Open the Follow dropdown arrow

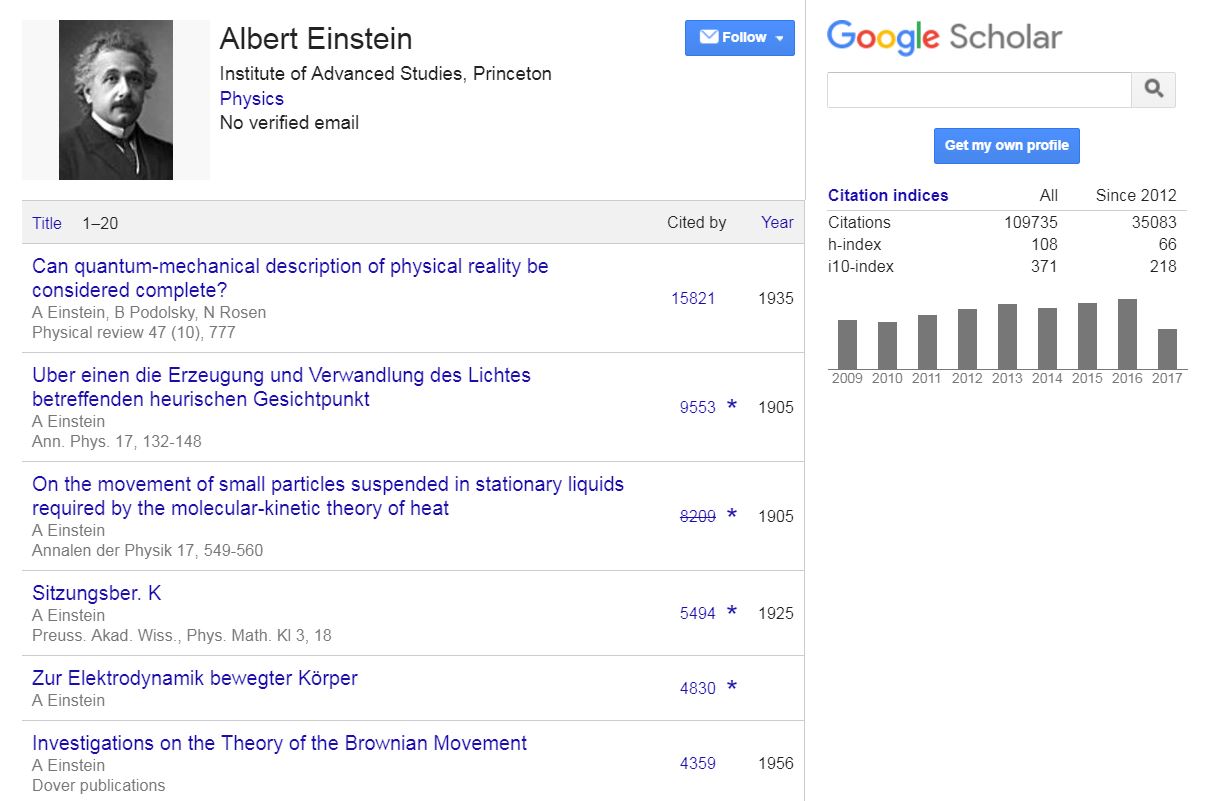tap(779, 38)
